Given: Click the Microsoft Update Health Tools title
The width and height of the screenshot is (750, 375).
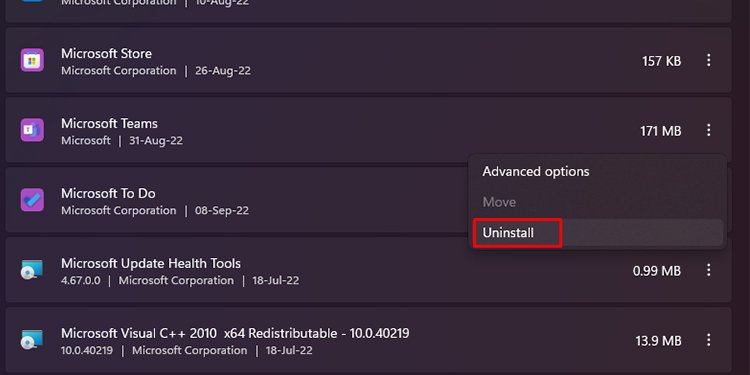Looking at the screenshot, I should point(151,264).
